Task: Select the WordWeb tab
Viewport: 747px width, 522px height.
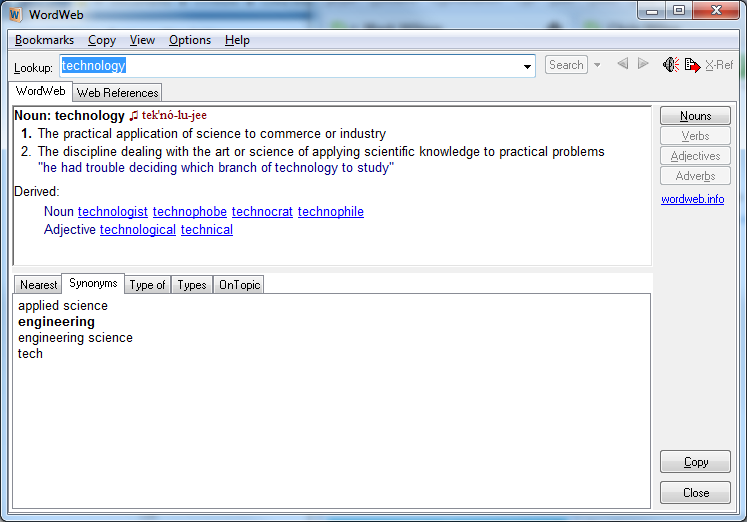Action: [x=40, y=91]
